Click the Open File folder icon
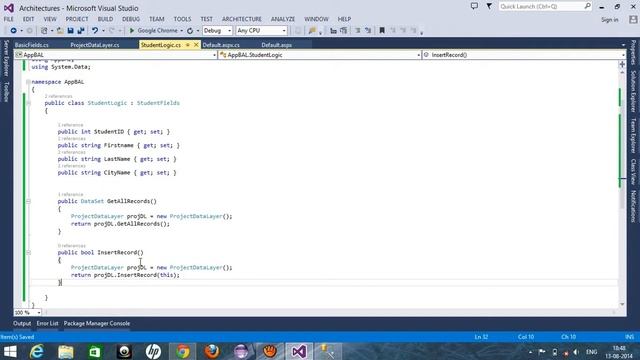Image resolution: width=640 pixels, height=360 pixels. [x=60, y=31]
